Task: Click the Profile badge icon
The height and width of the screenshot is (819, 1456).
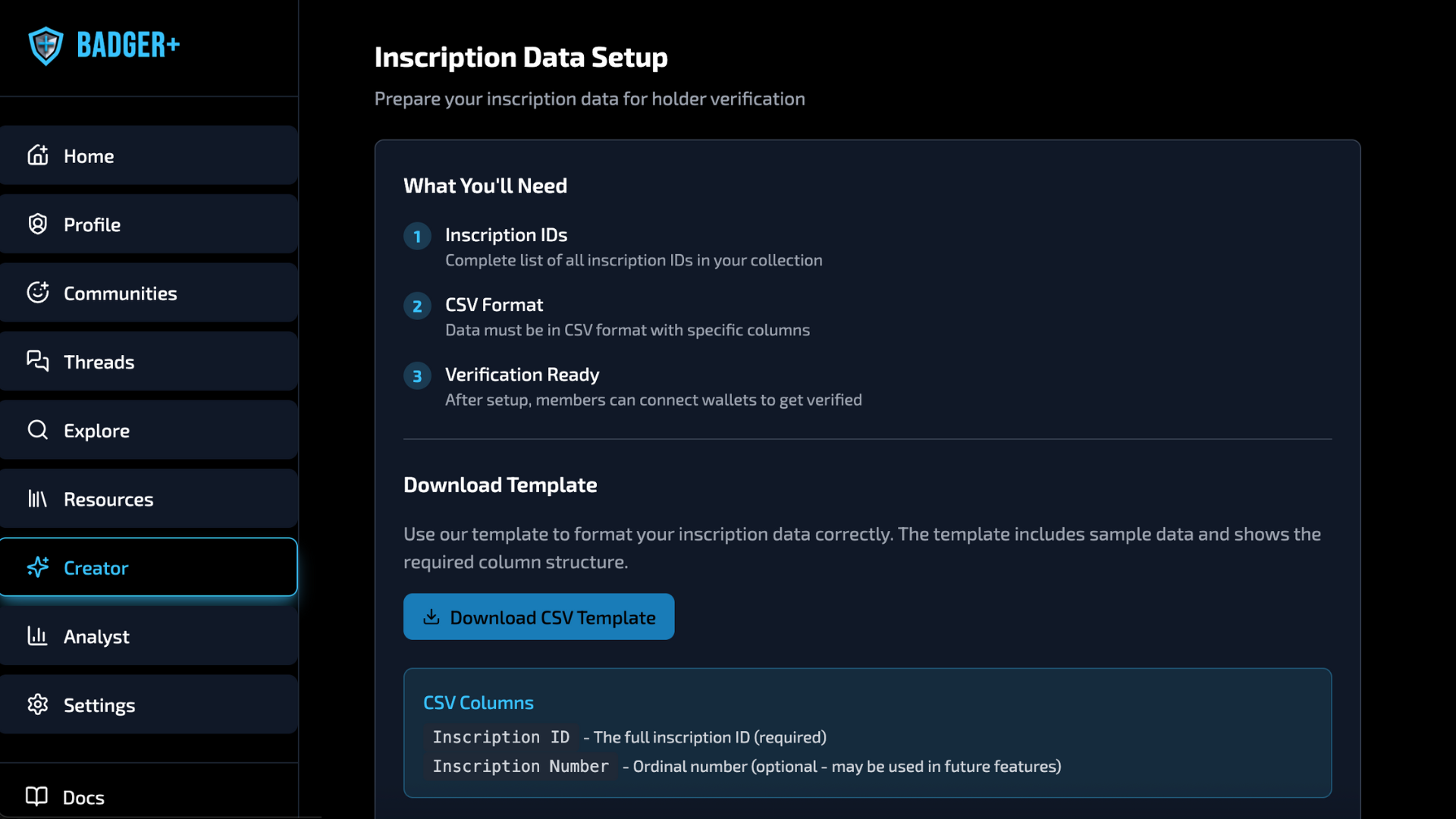Action: click(38, 224)
